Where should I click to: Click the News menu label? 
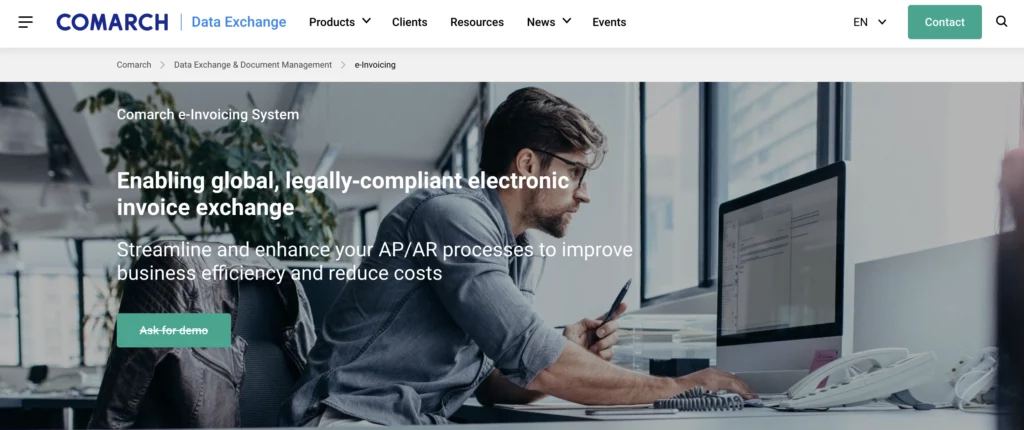click(x=541, y=22)
